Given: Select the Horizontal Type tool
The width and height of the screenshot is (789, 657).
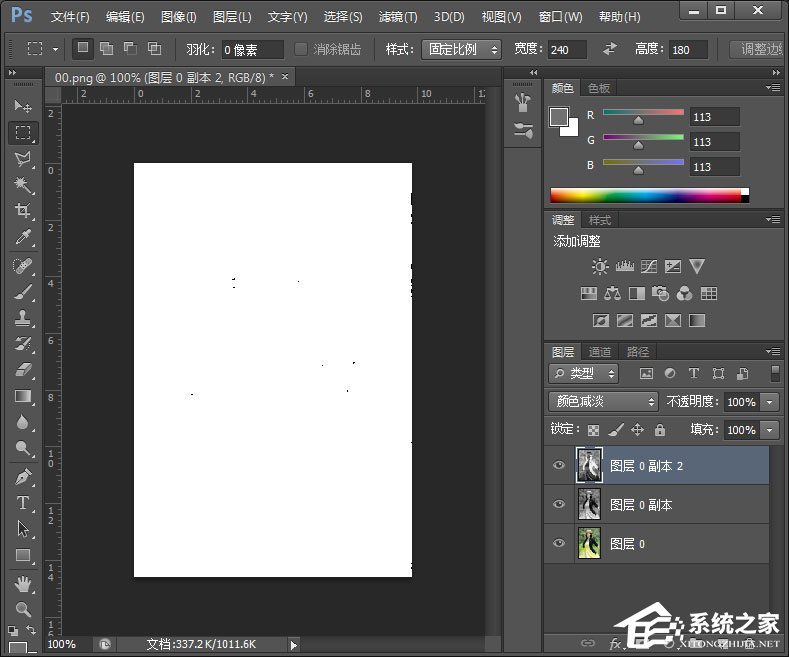Looking at the screenshot, I should (x=23, y=503).
